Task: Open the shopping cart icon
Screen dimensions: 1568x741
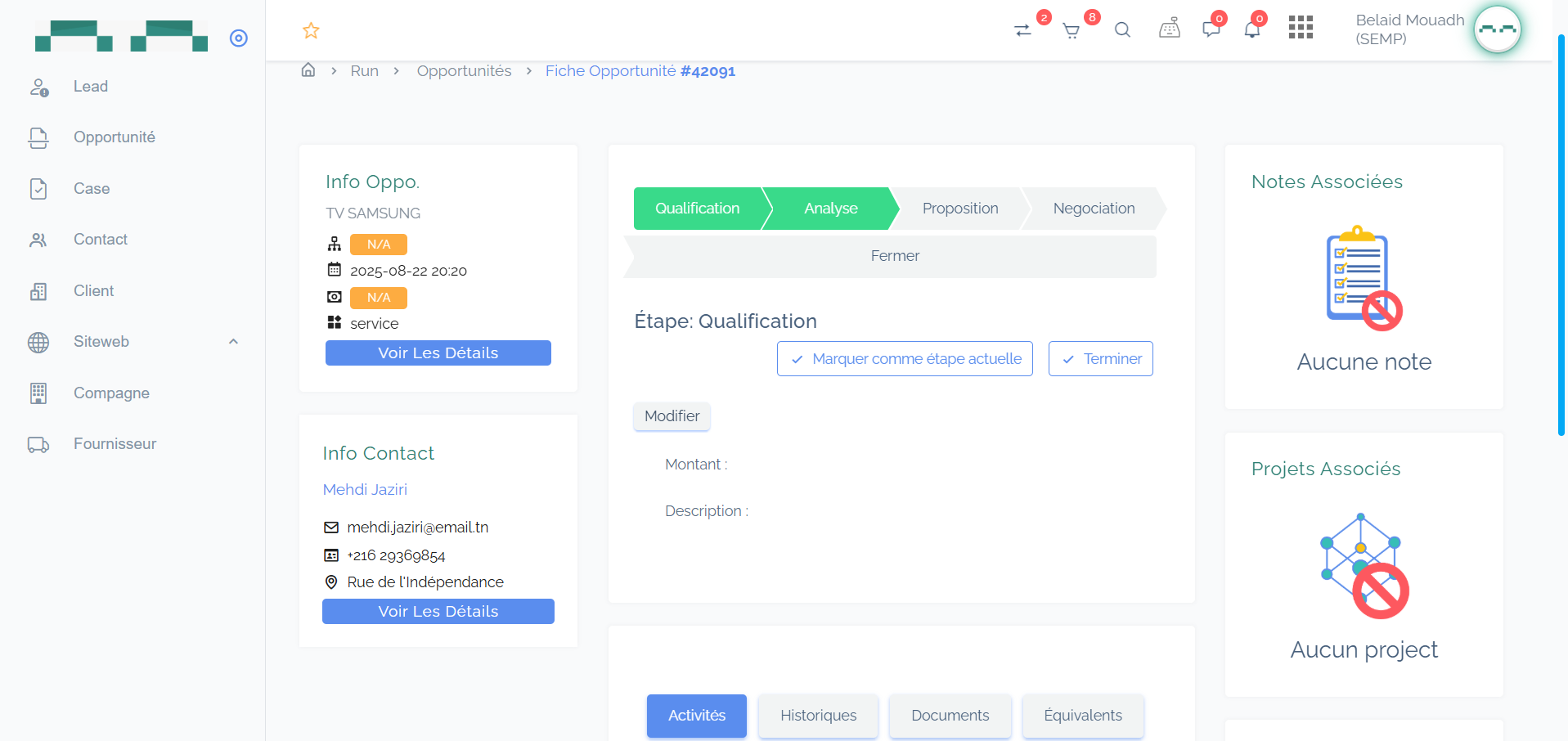Action: pyautogui.click(x=1071, y=31)
